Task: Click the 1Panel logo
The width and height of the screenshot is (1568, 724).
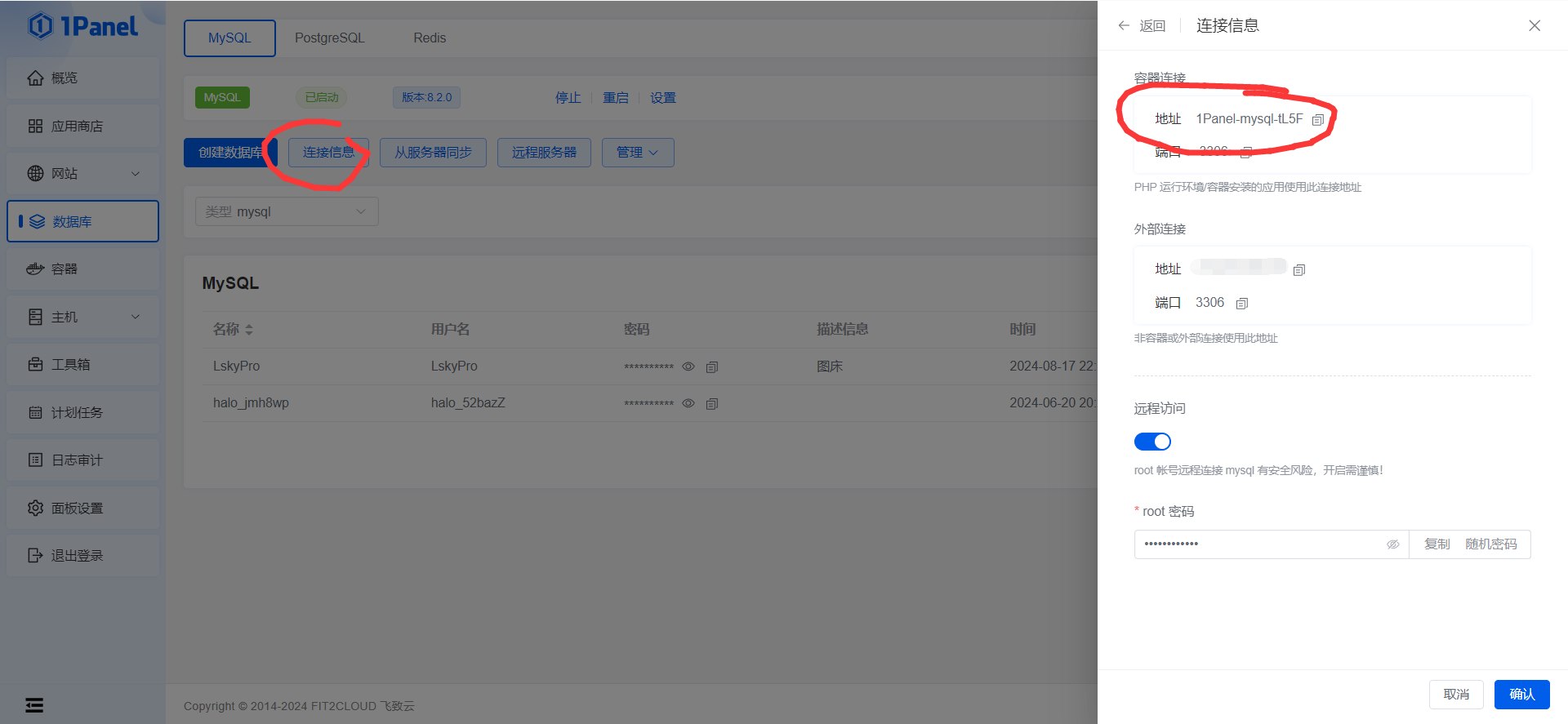Action: point(83,26)
